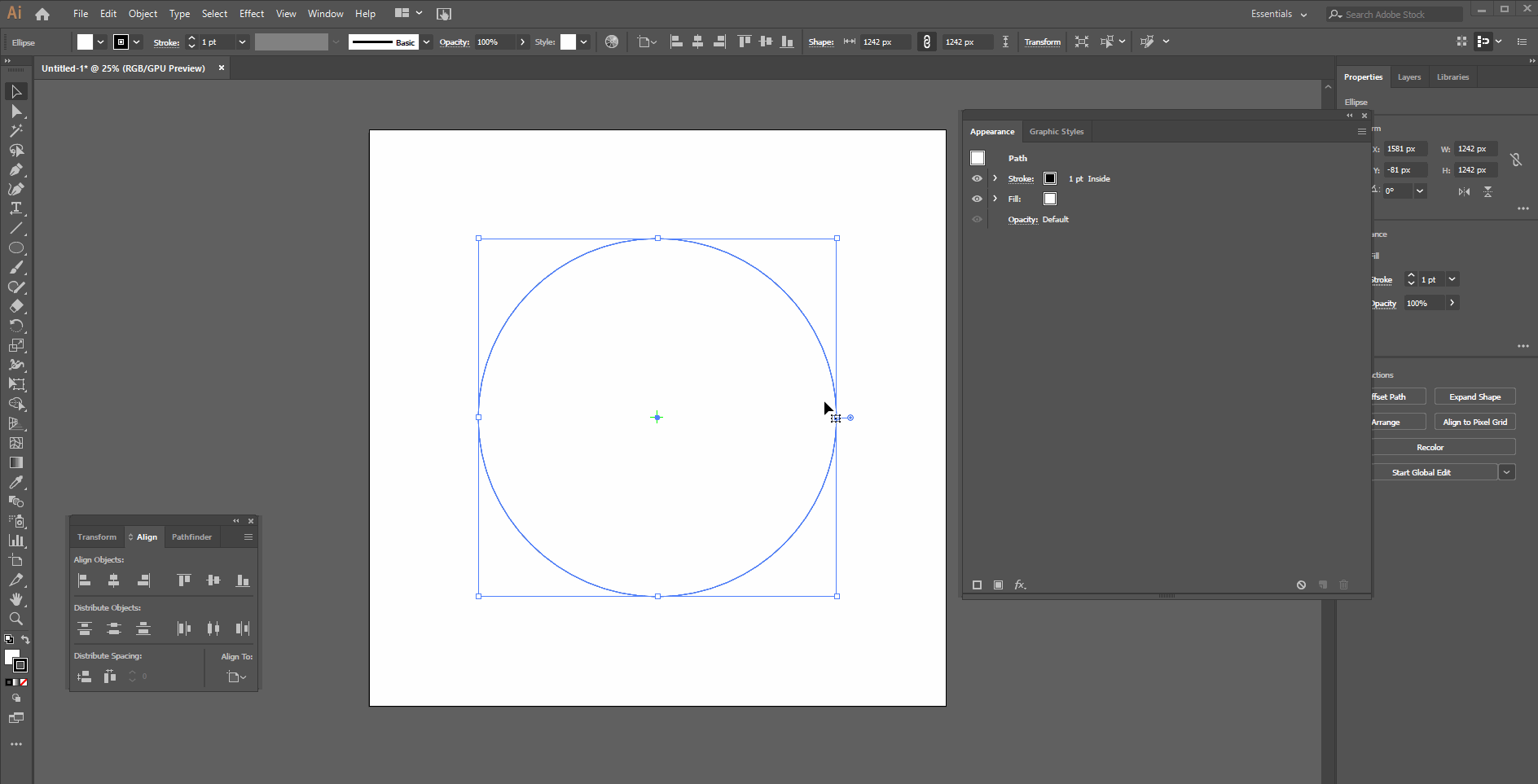Click the Recolor Artwork icon in control bar

pos(612,42)
